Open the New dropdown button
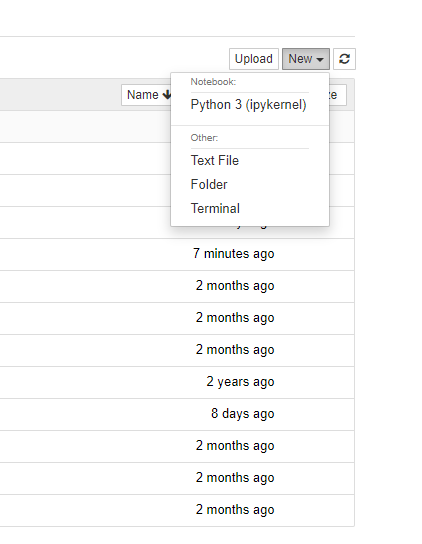 coord(306,59)
